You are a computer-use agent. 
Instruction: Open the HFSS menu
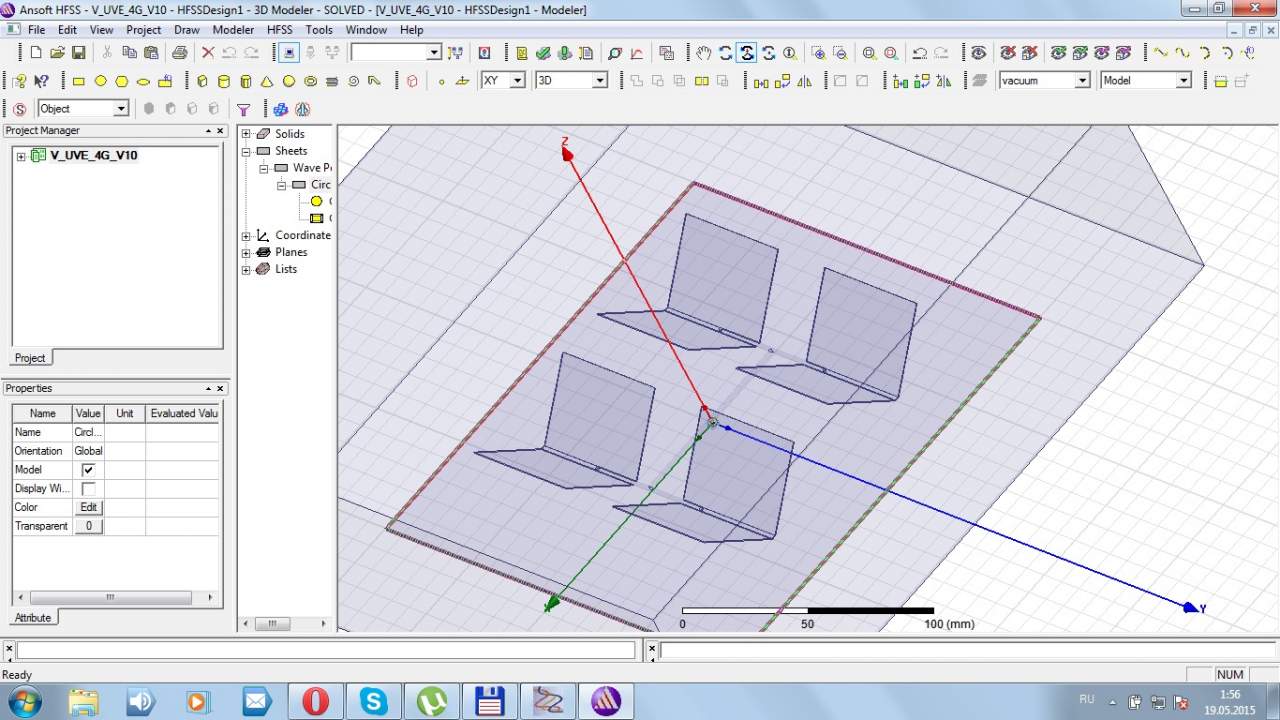(280, 30)
